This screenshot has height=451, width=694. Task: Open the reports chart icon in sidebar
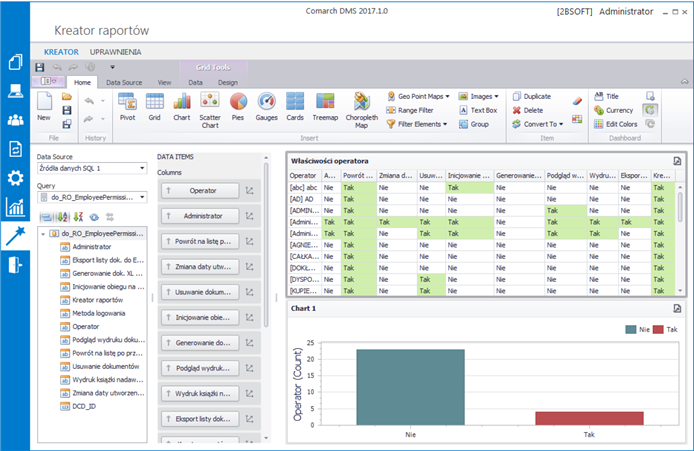(15, 207)
